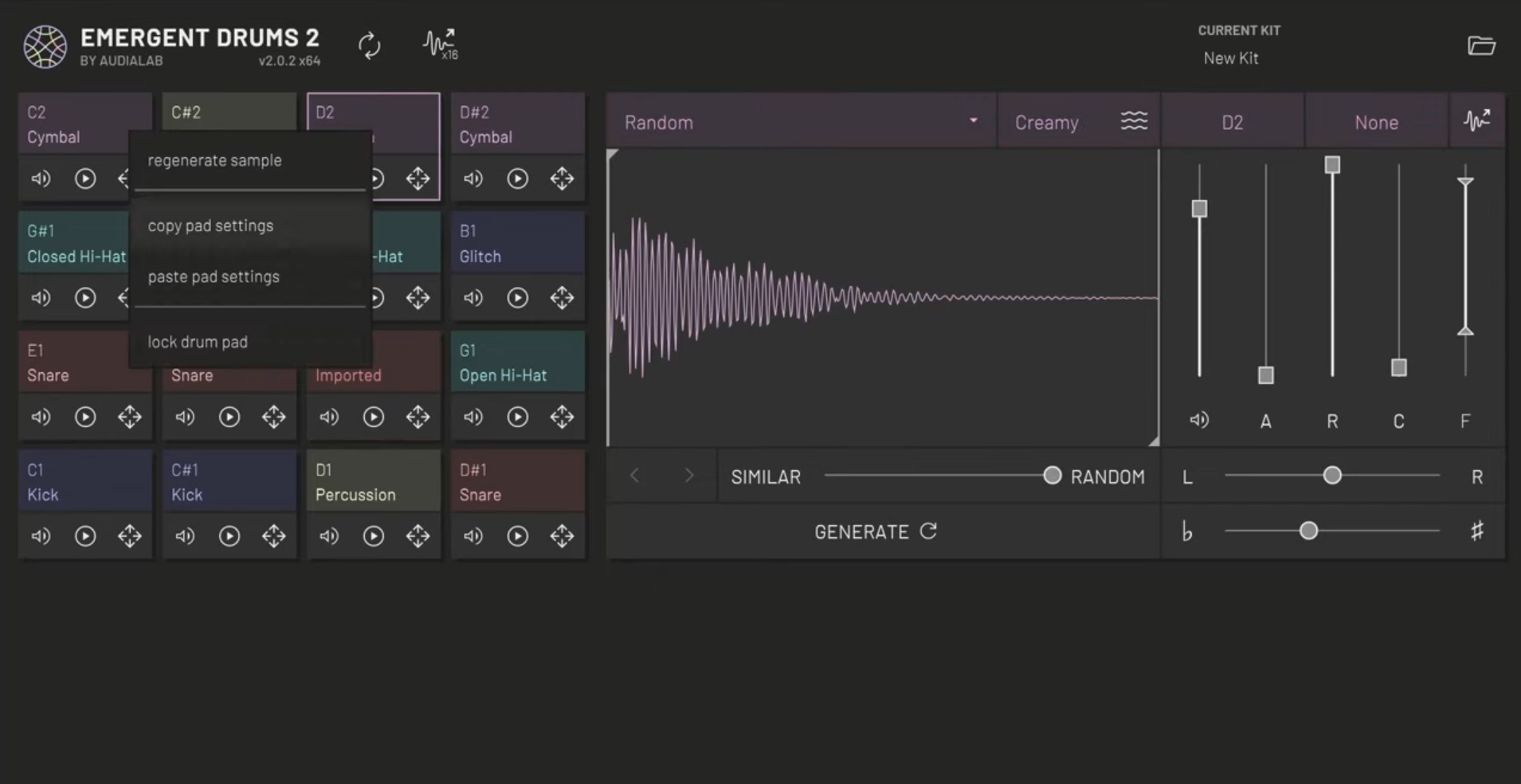
Task: Click the flat-to-sharp pitch slider handle
Action: point(1308,531)
